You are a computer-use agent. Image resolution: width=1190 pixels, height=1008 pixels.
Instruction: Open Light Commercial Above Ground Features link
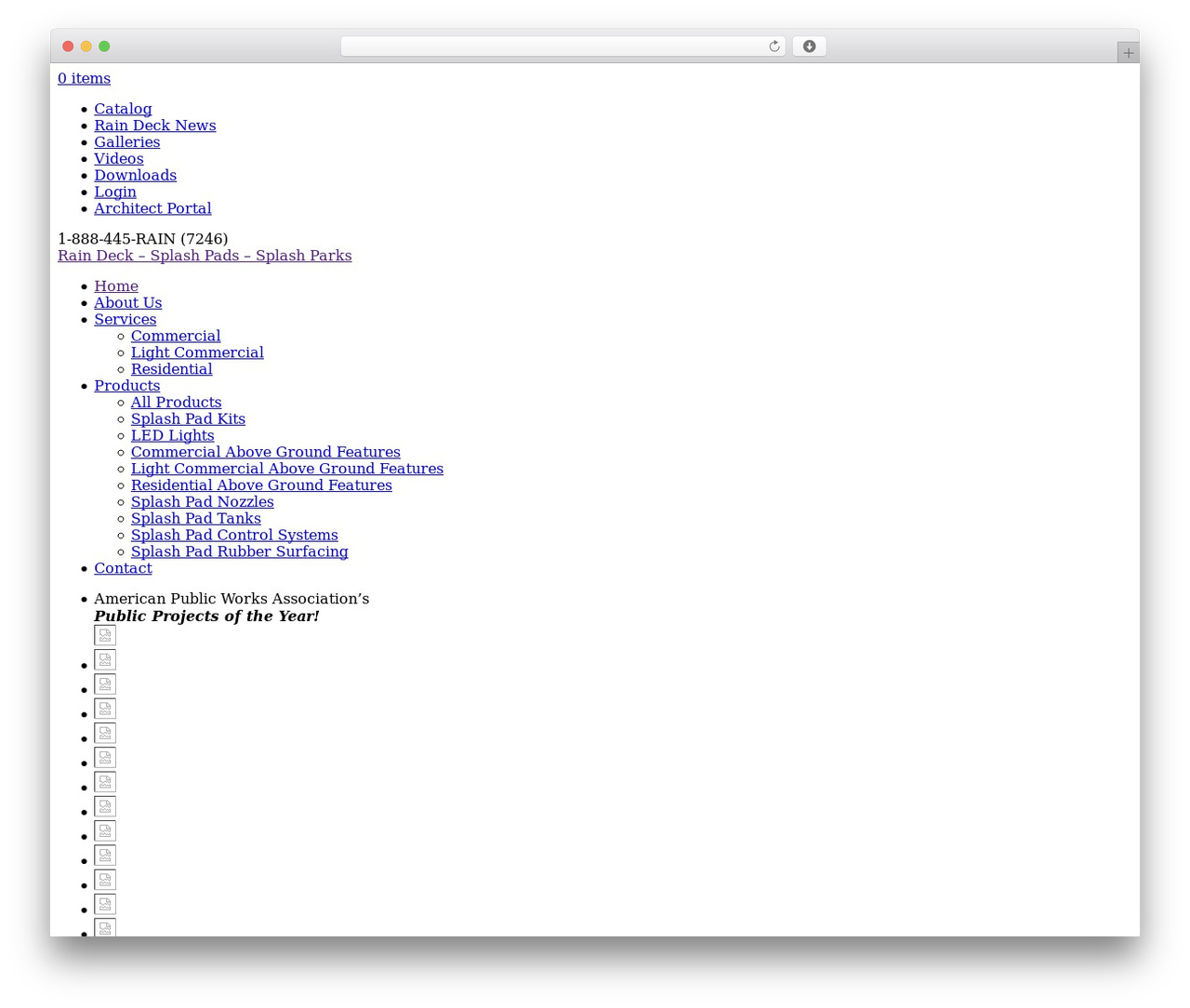[x=286, y=470]
